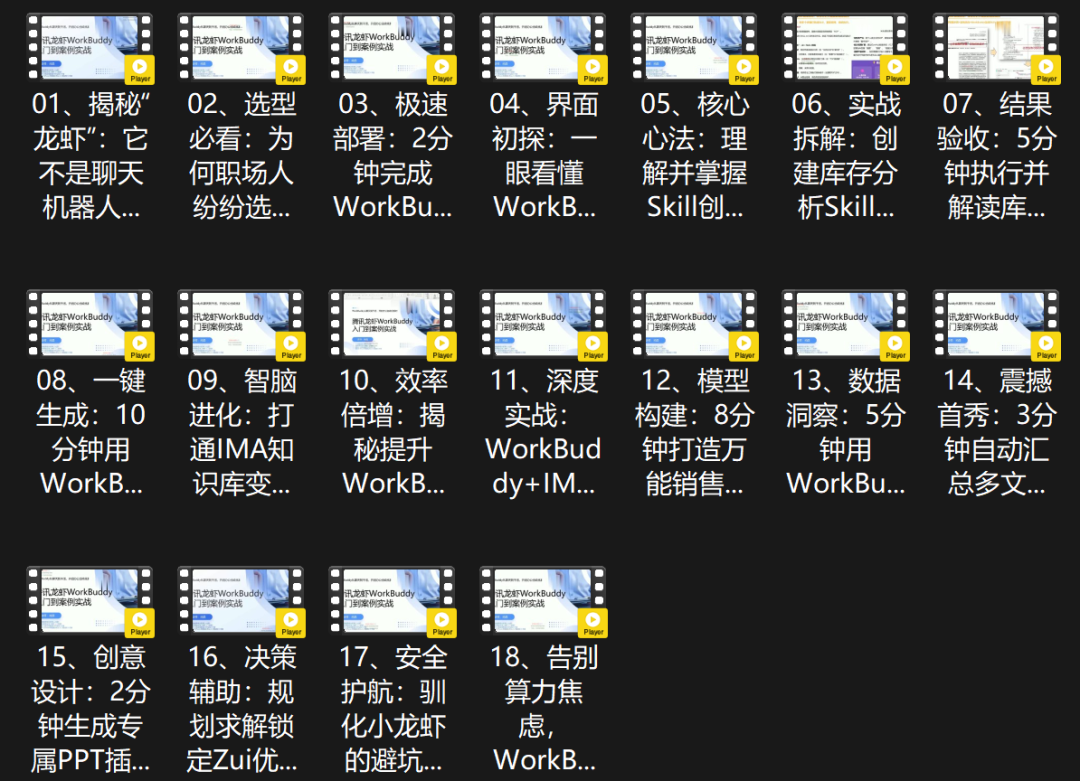Viewport: 1080px width, 781px height.
Task: Open video file icon for 09、智脑进化
Action: (241, 324)
